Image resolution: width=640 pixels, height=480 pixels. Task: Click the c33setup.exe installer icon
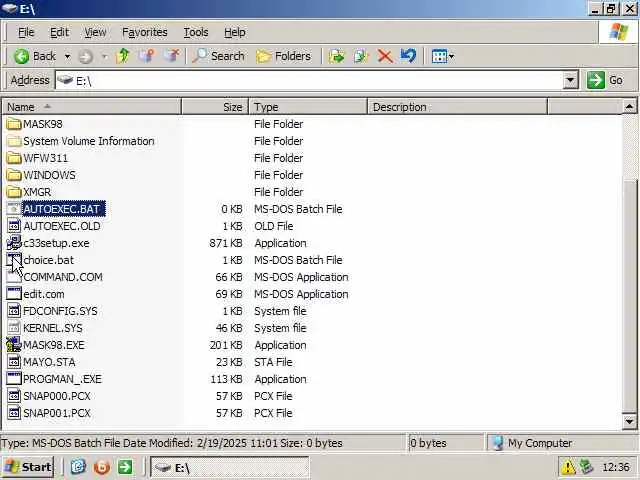[x=14, y=243]
